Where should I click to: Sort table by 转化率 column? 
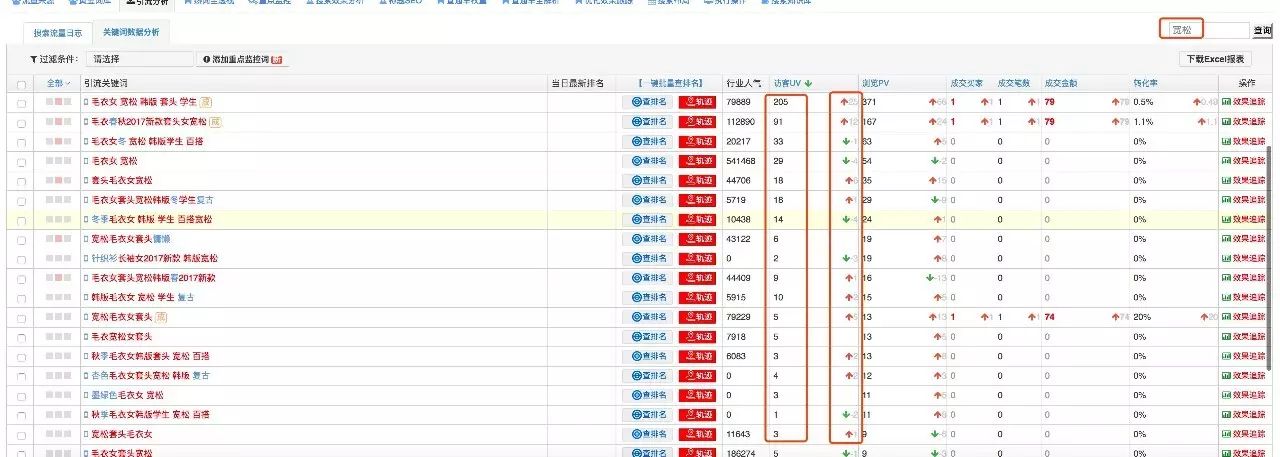1146,83
